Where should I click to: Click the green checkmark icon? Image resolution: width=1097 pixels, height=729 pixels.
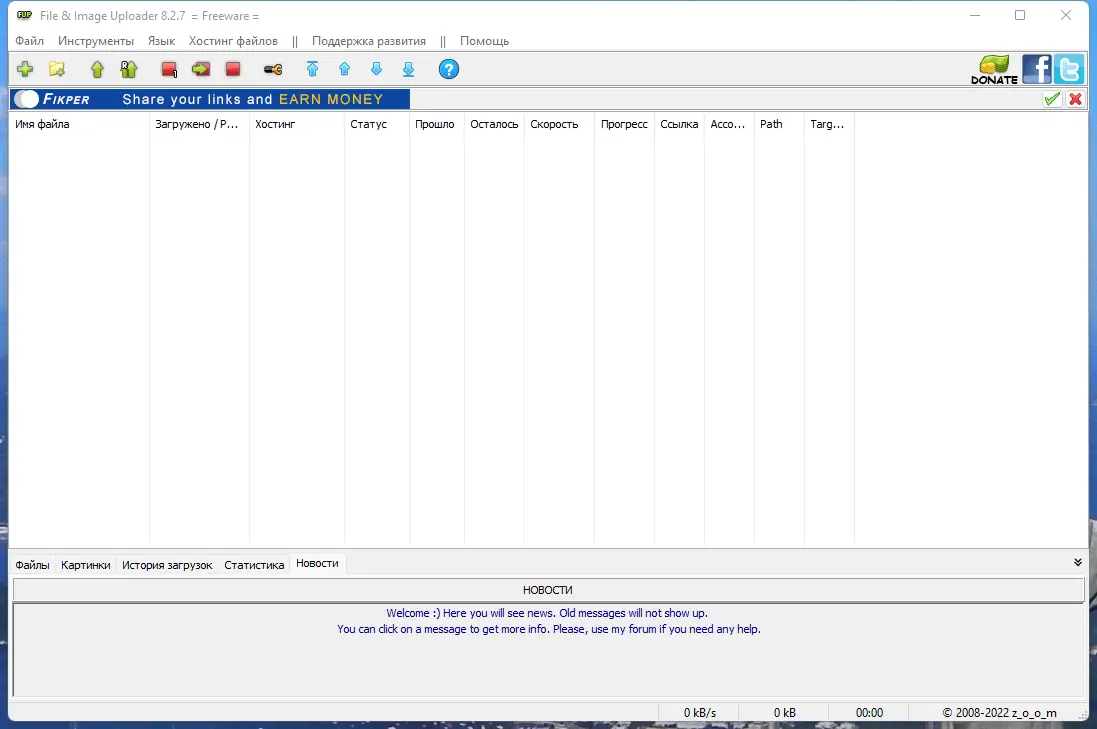coord(1052,99)
